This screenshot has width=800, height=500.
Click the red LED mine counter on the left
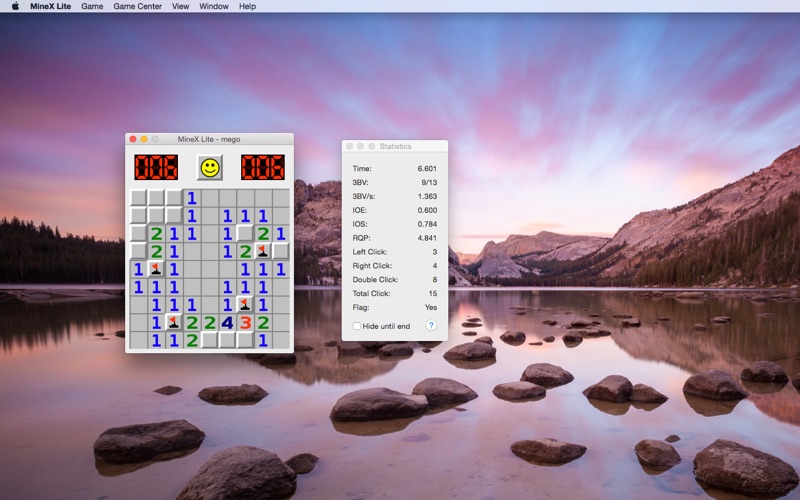tap(156, 168)
